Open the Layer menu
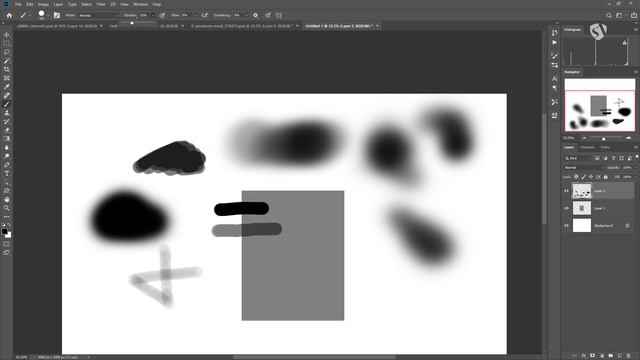The width and height of the screenshot is (640, 360). [58, 4]
